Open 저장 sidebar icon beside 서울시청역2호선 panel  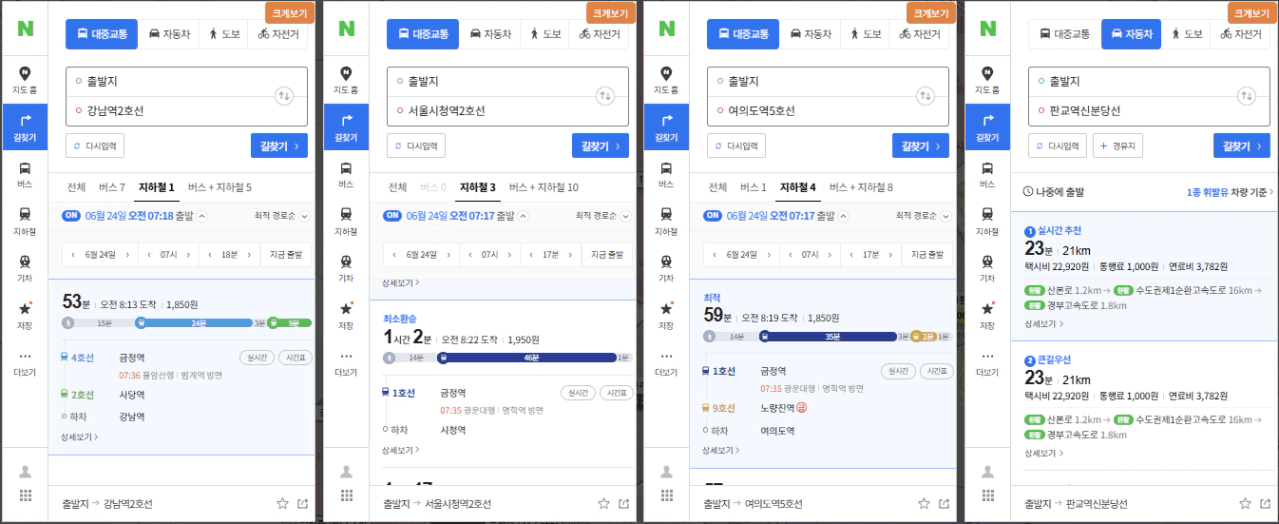click(346, 315)
